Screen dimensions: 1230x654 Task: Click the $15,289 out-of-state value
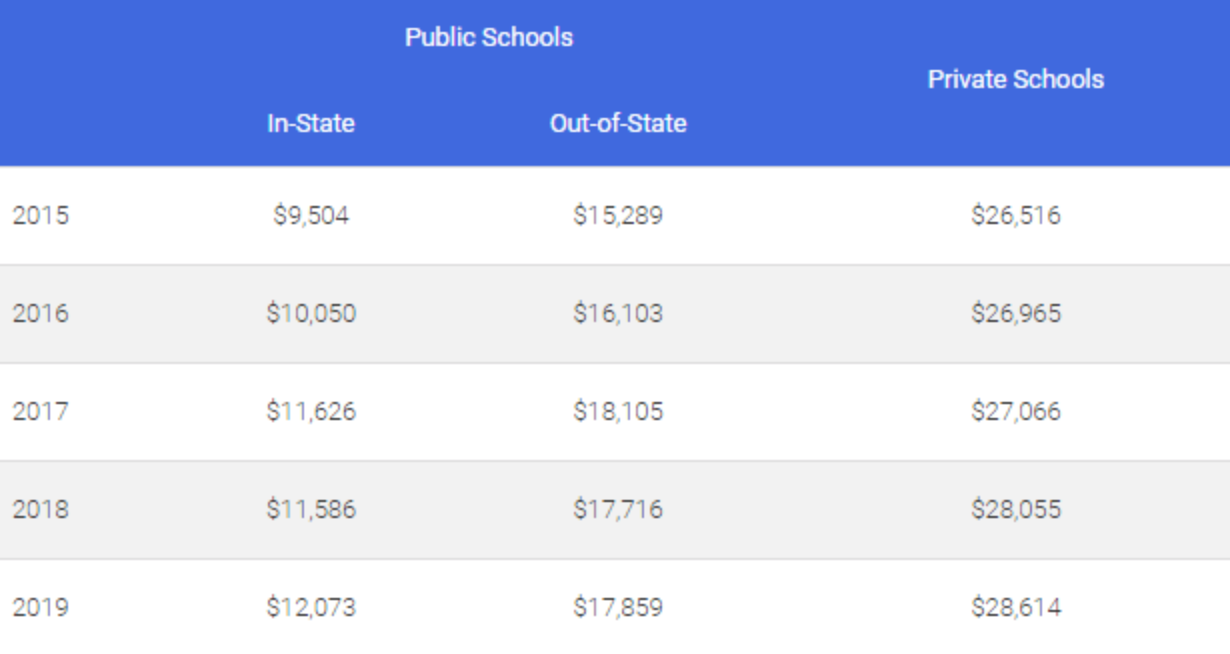(618, 216)
